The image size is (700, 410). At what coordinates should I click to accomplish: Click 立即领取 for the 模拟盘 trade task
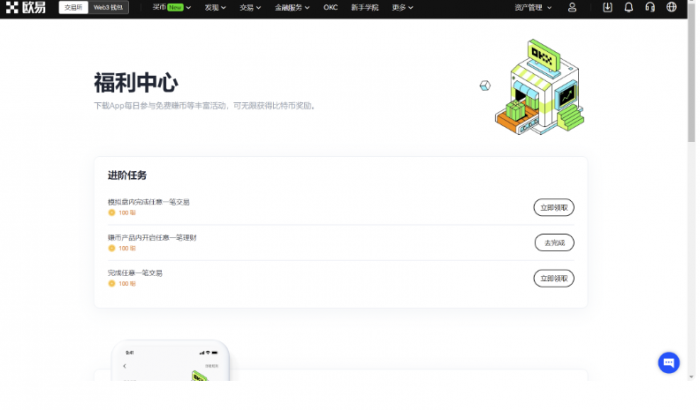coord(554,207)
